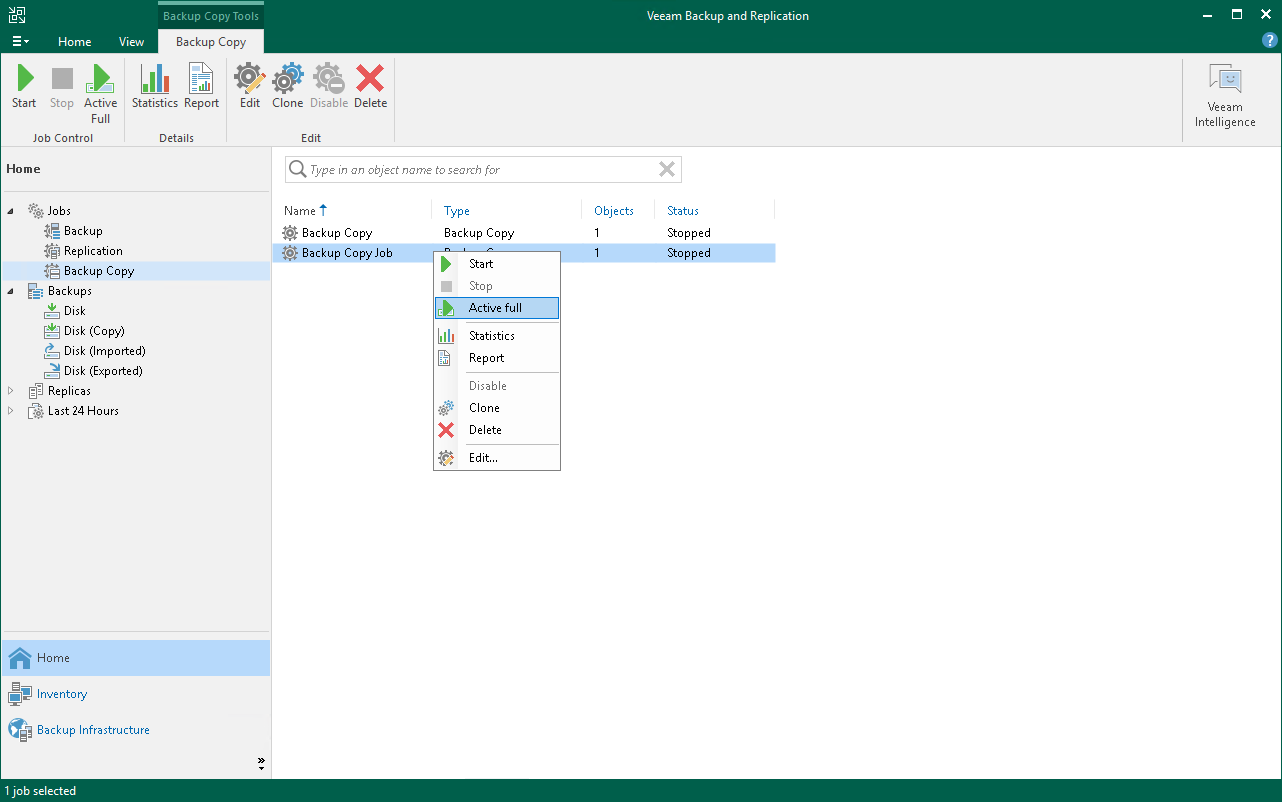Switch to the View ribbon tab
This screenshot has height=802, width=1282.
point(131,42)
